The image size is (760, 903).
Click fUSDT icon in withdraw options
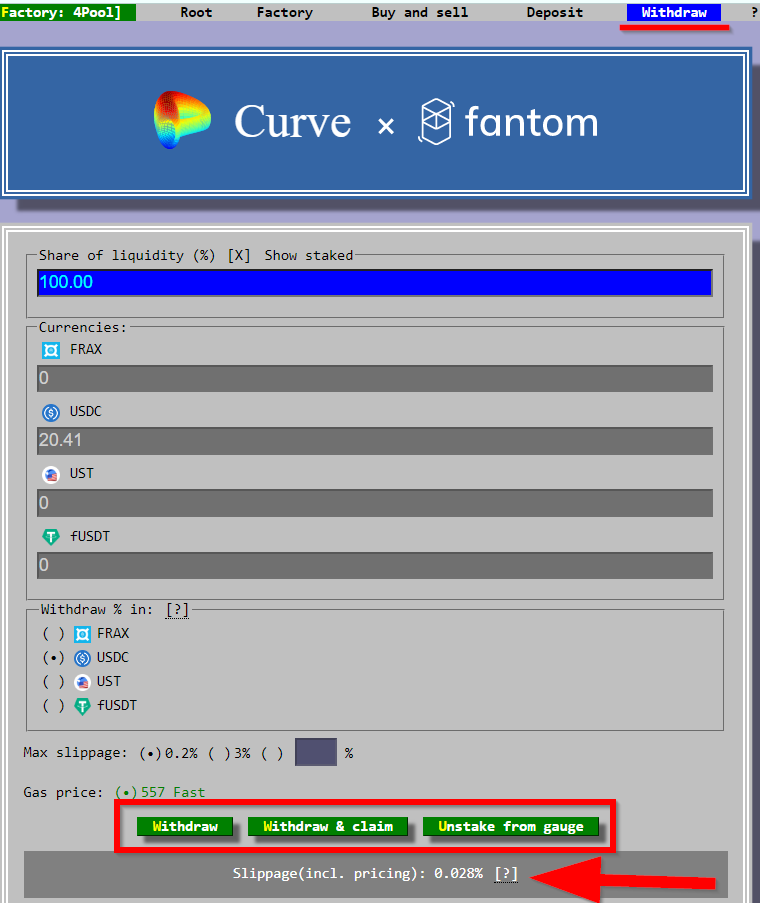tap(82, 706)
